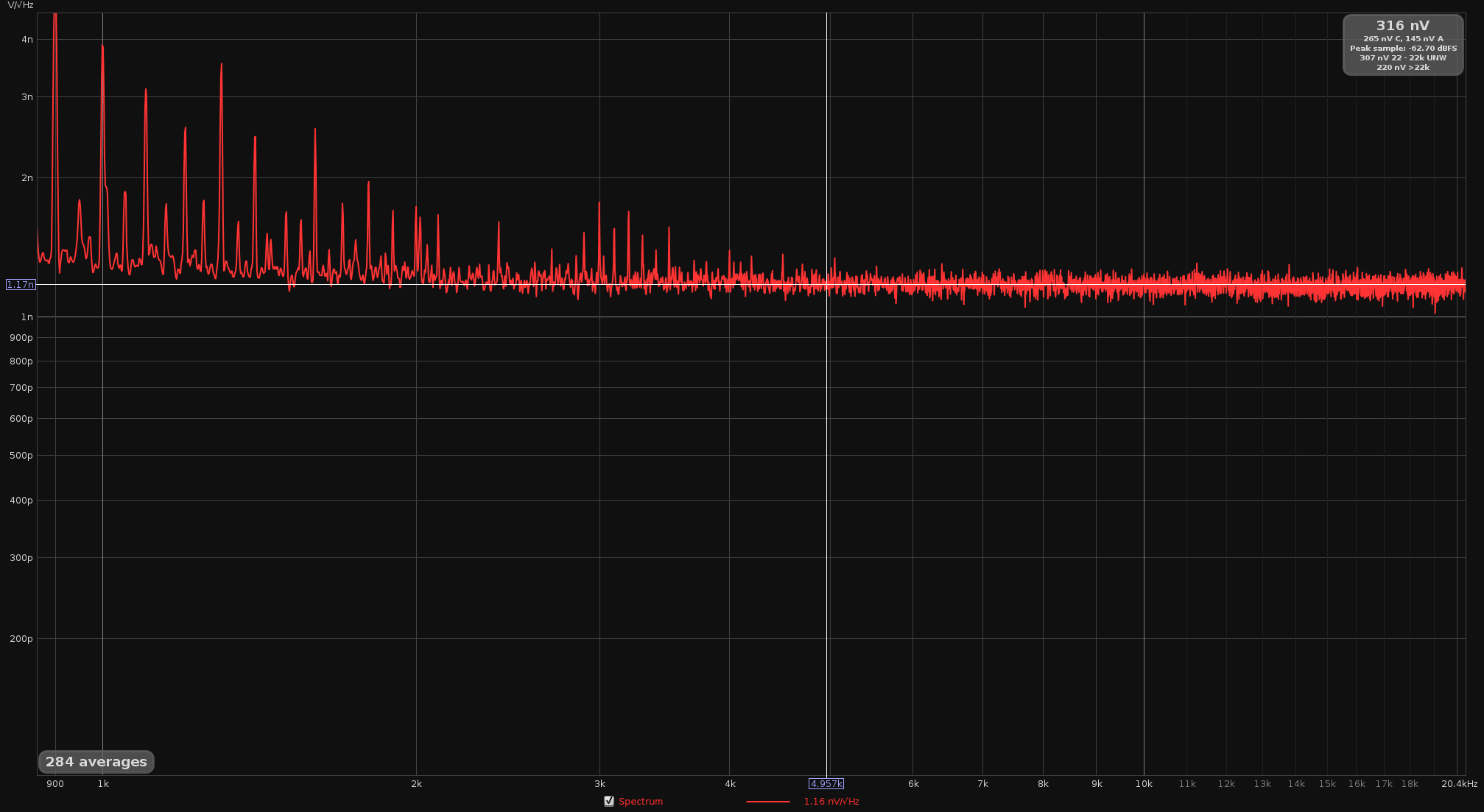Image resolution: width=1484 pixels, height=812 pixels.
Task: Click the 1k frequency axis label
Action: pyautogui.click(x=103, y=784)
